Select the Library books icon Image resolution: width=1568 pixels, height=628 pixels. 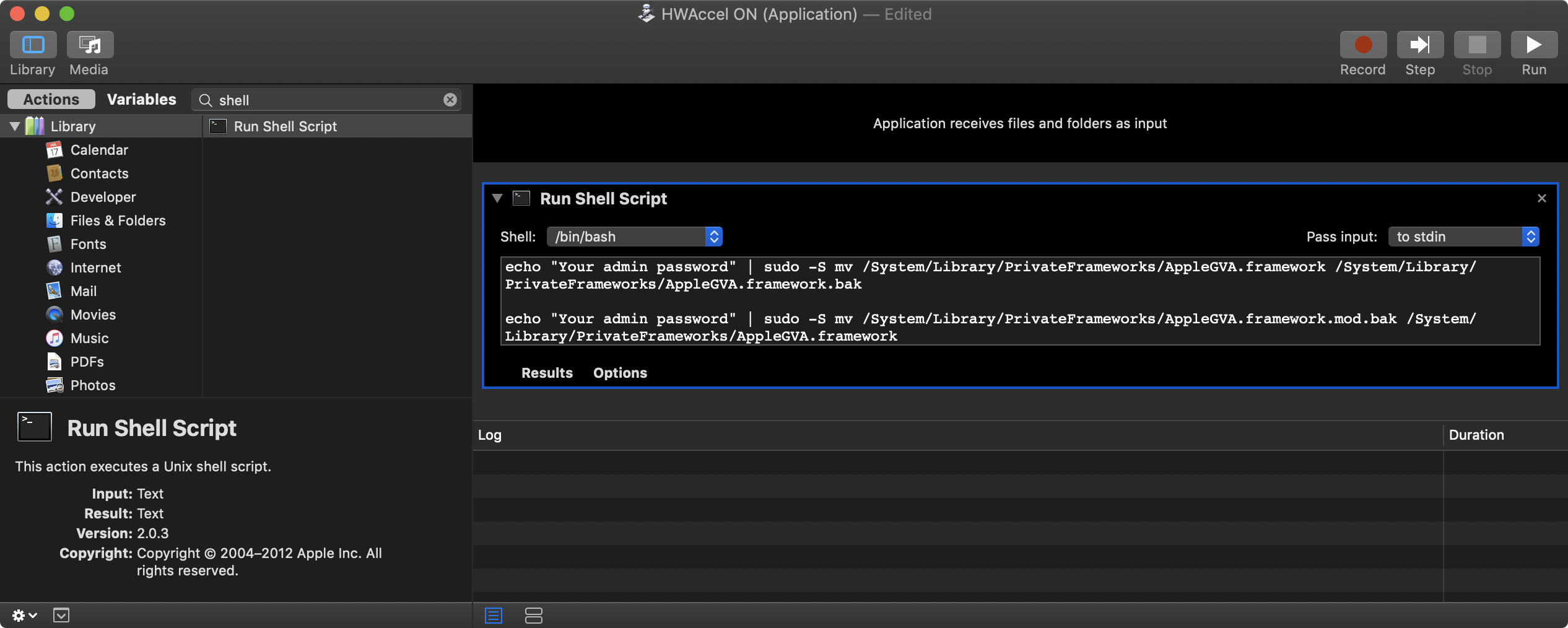pos(35,126)
